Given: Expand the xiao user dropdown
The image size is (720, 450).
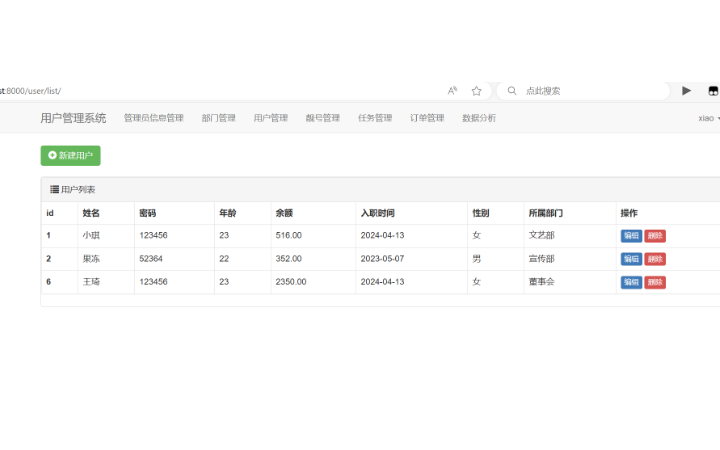Looking at the screenshot, I should pyautogui.click(x=709, y=118).
